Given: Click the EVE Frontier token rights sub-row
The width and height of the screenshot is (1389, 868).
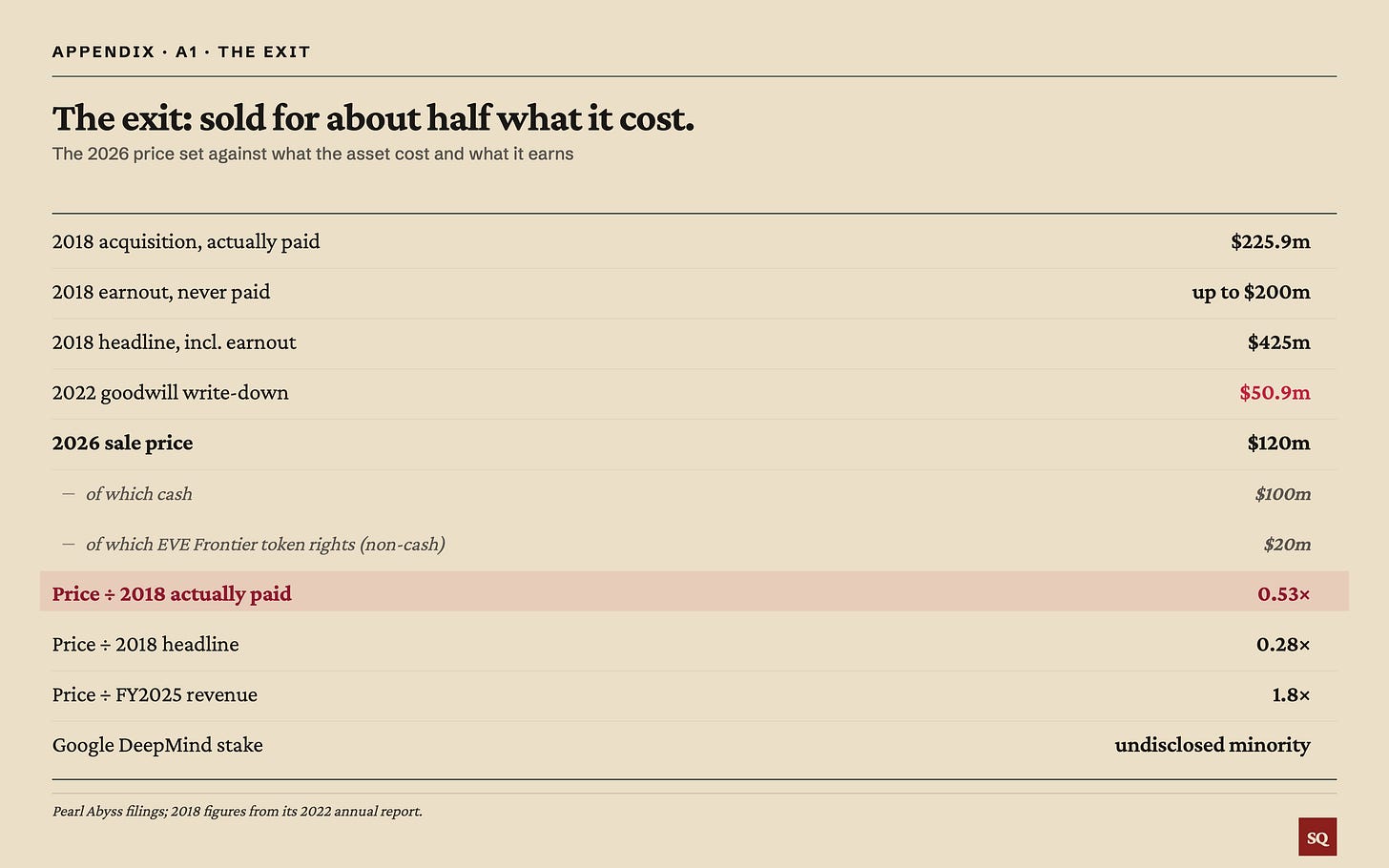Looking at the screenshot, I should click(694, 545).
